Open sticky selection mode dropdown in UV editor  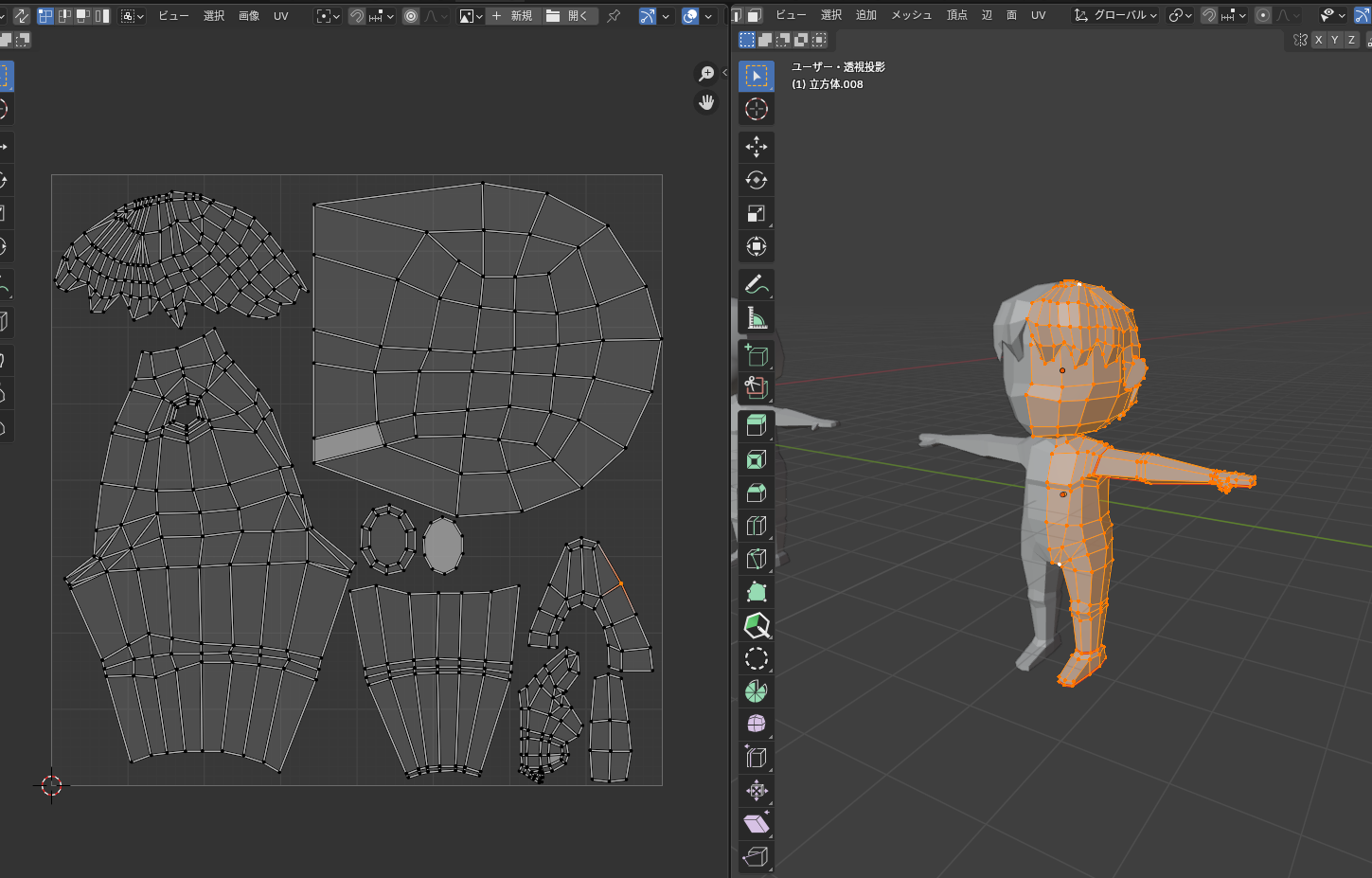tap(133, 16)
